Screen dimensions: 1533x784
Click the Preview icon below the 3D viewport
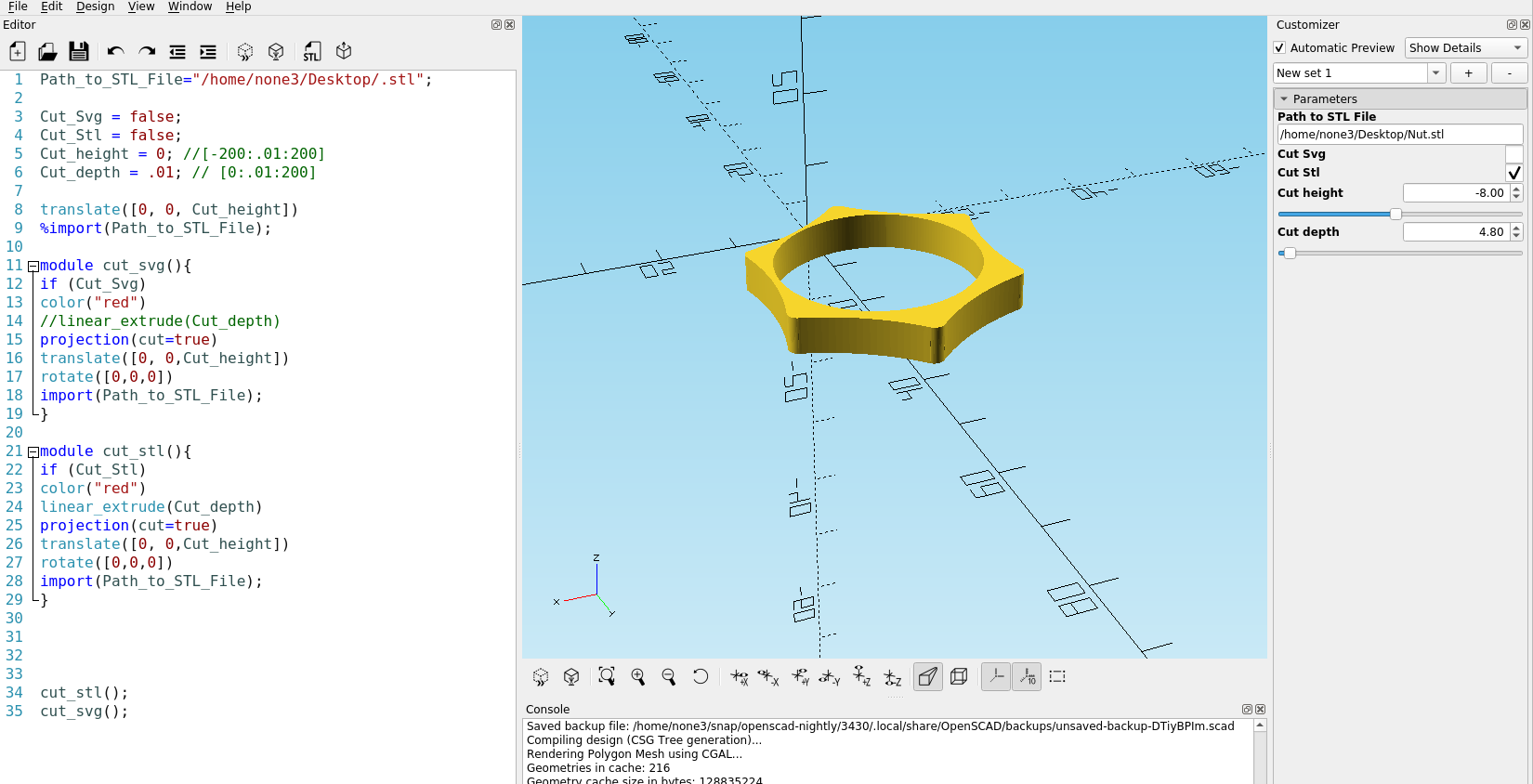(541, 677)
